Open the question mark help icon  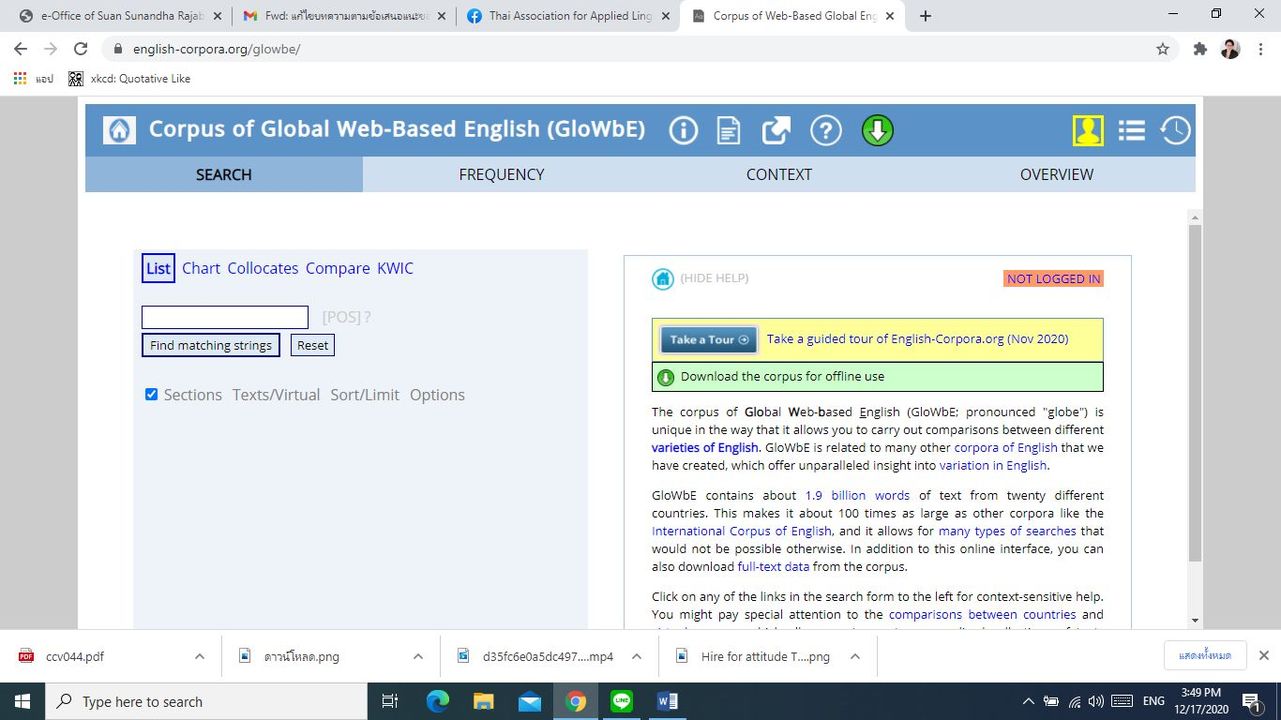826,130
